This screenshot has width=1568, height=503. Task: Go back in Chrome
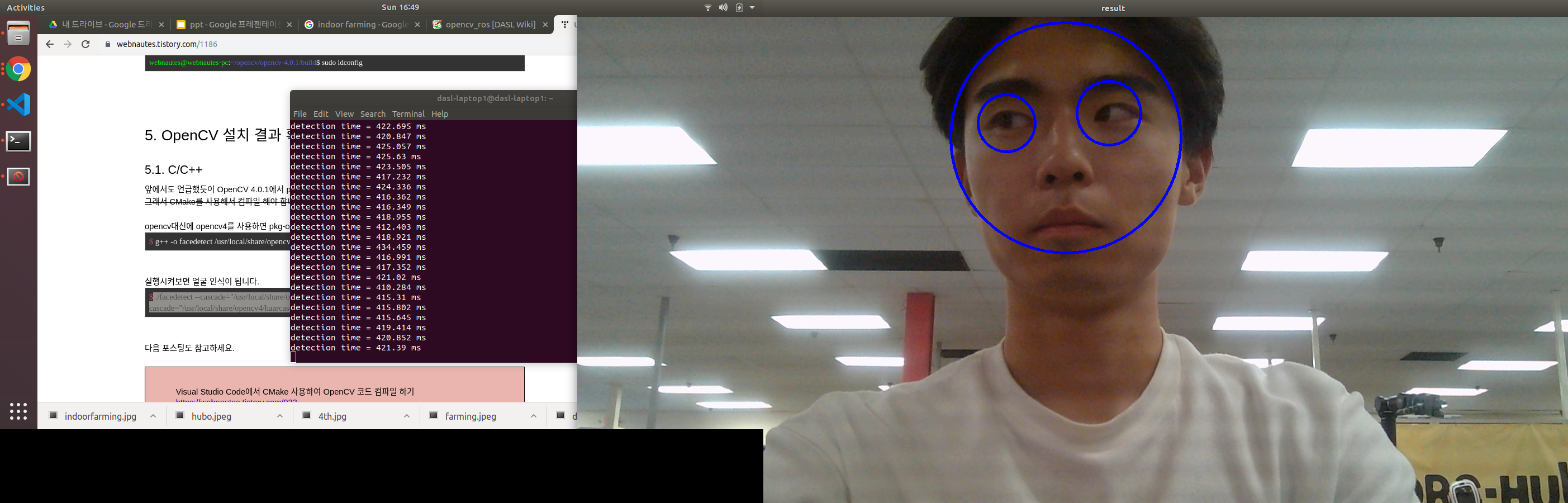[x=50, y=44]
